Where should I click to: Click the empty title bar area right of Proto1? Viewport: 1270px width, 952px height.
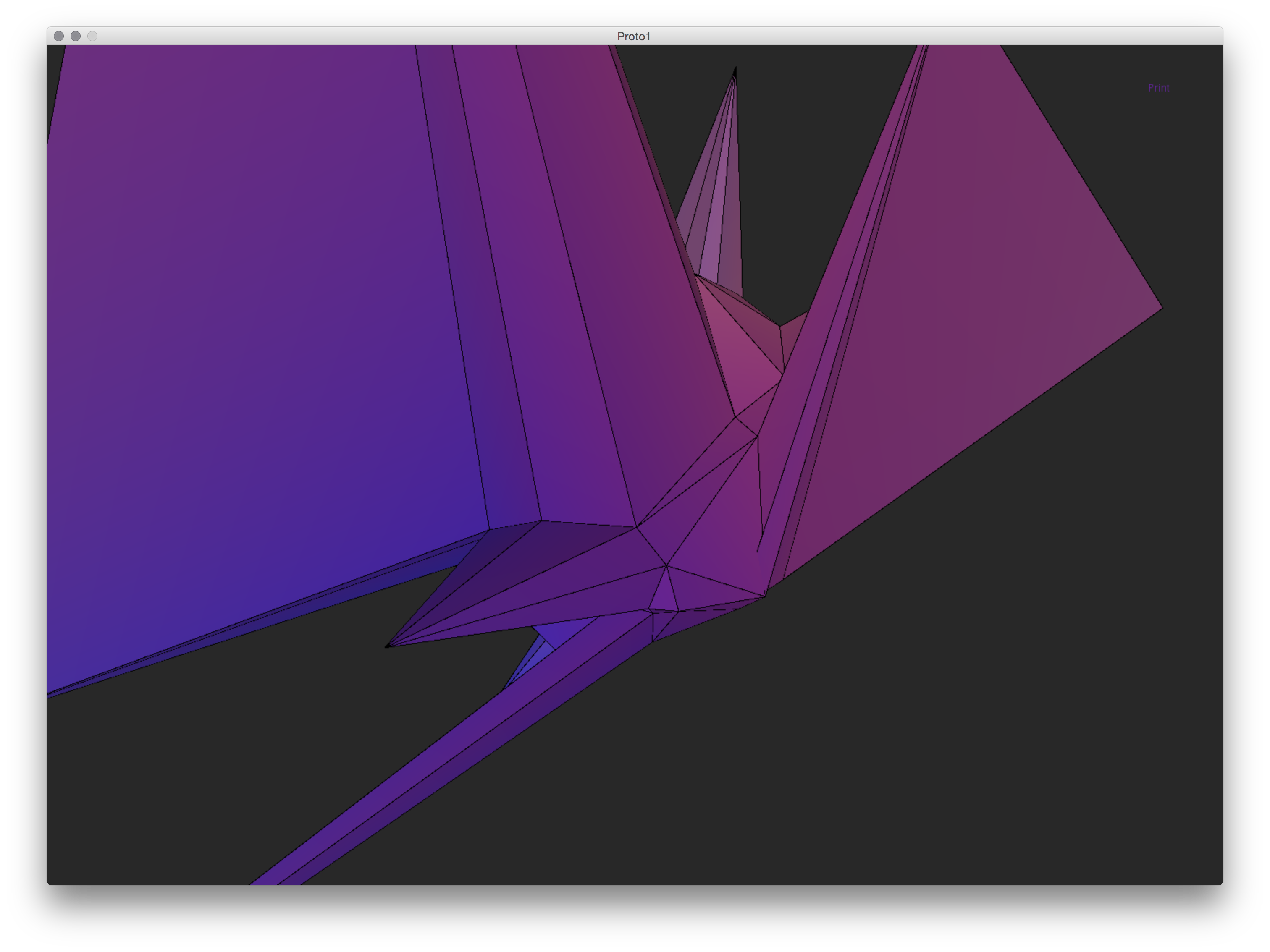click(918, 36)
